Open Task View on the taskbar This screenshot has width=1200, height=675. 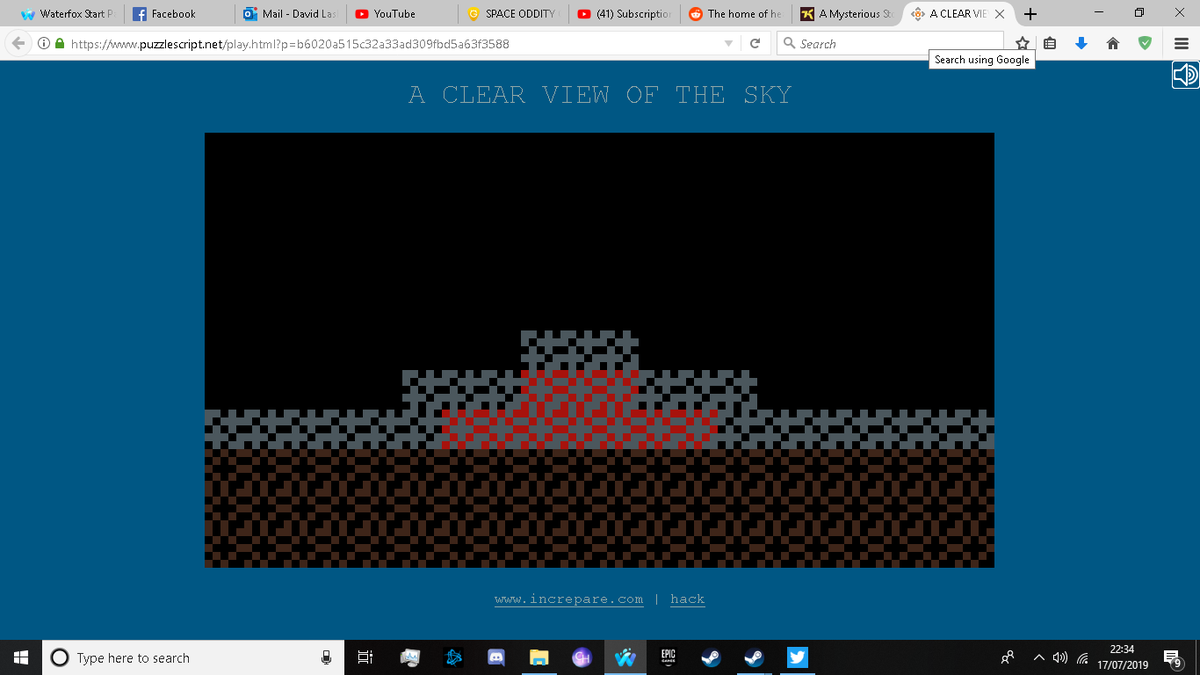click(365, 658)
